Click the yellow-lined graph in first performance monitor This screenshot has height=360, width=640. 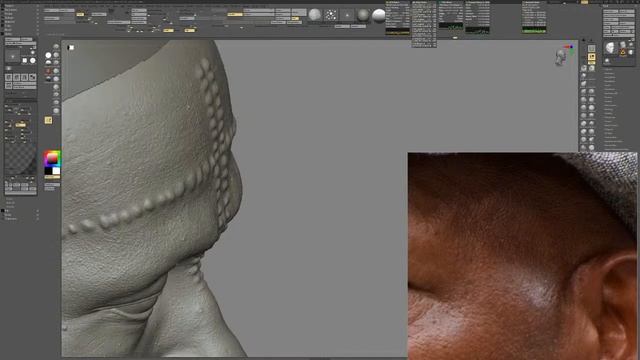click(398, 32)
